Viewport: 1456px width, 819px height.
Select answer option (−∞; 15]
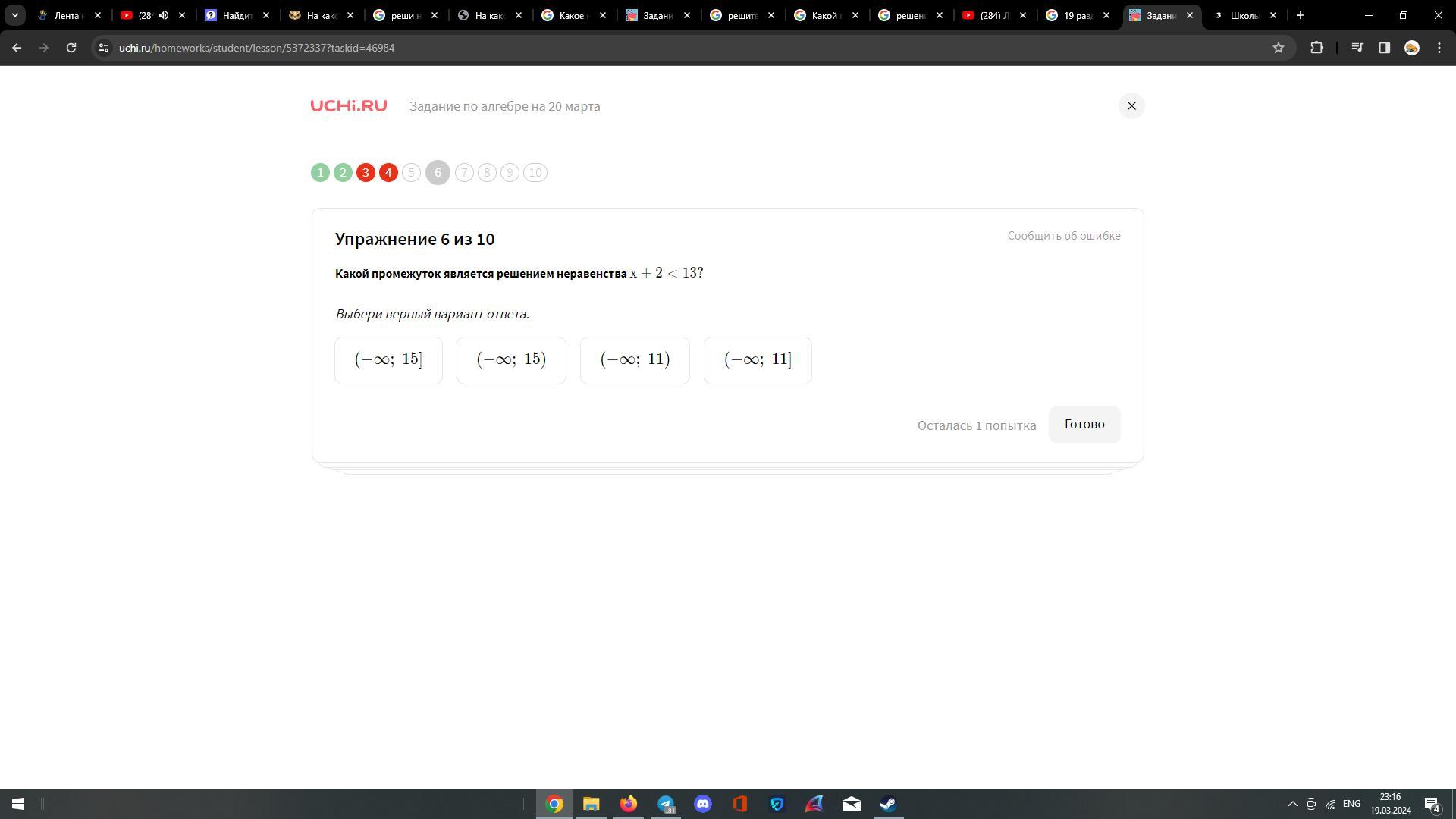388,360
